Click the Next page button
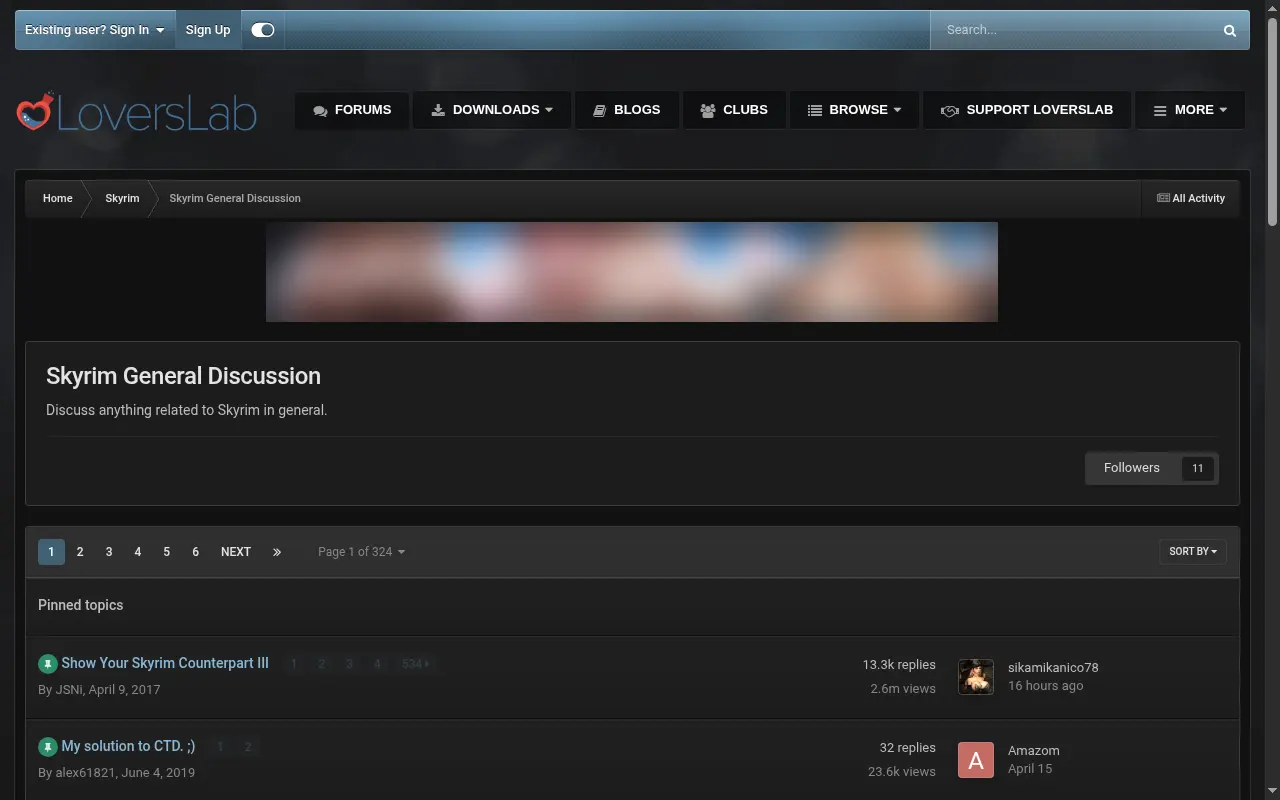 point(236,552)
